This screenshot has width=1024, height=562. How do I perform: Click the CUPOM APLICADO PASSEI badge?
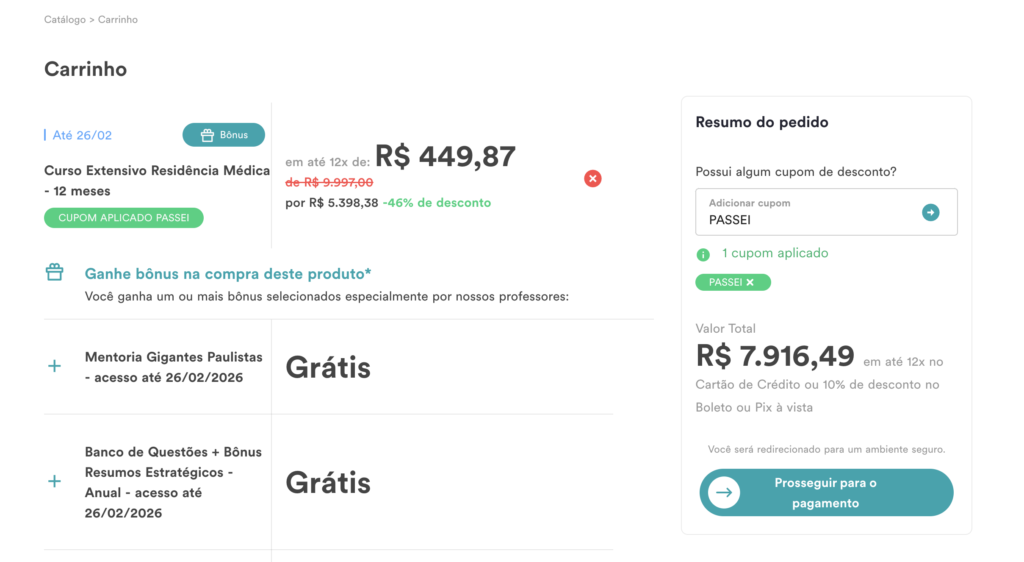(123, 218)
